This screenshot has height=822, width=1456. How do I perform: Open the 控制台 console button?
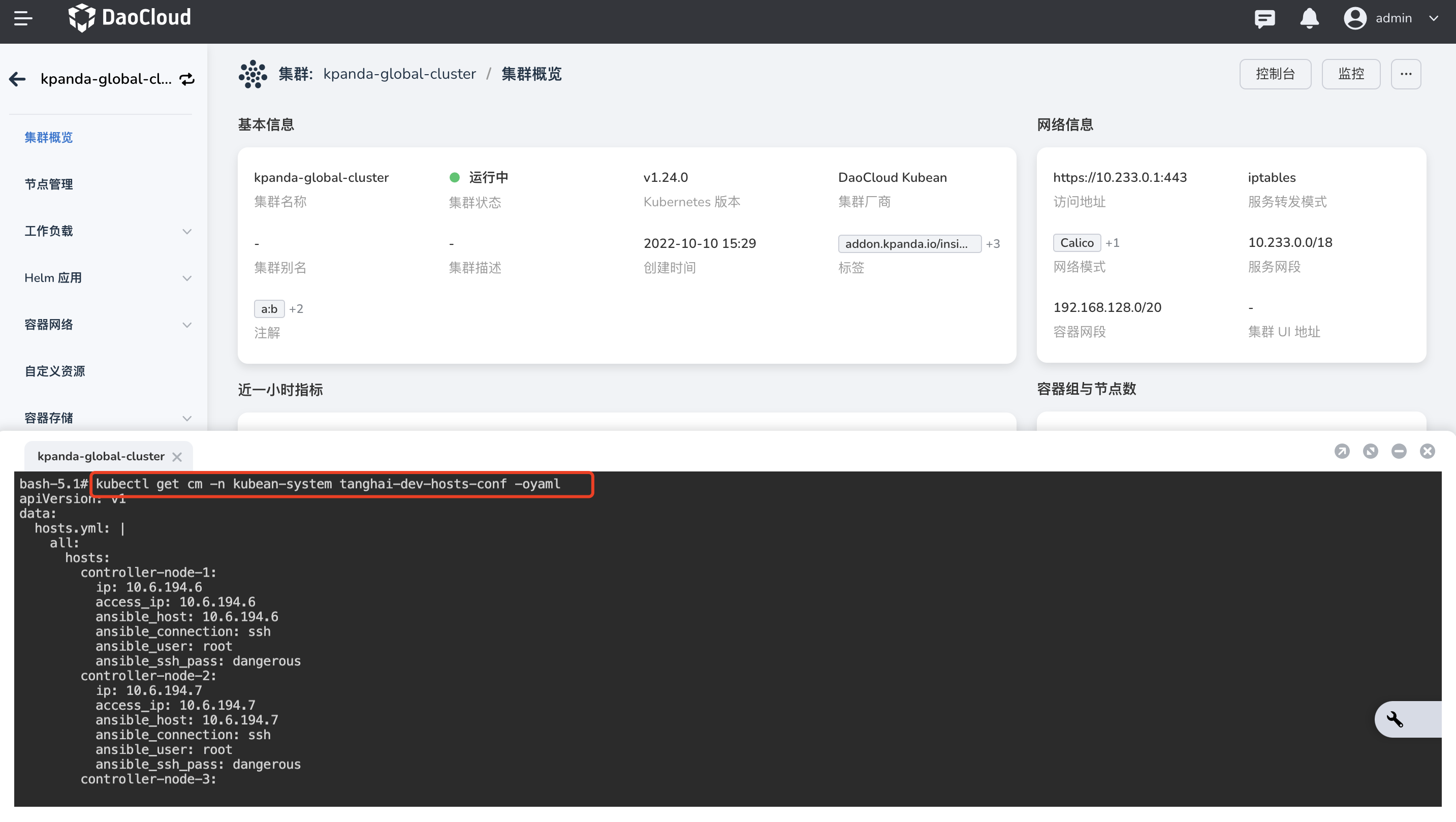coord(1275,74)
